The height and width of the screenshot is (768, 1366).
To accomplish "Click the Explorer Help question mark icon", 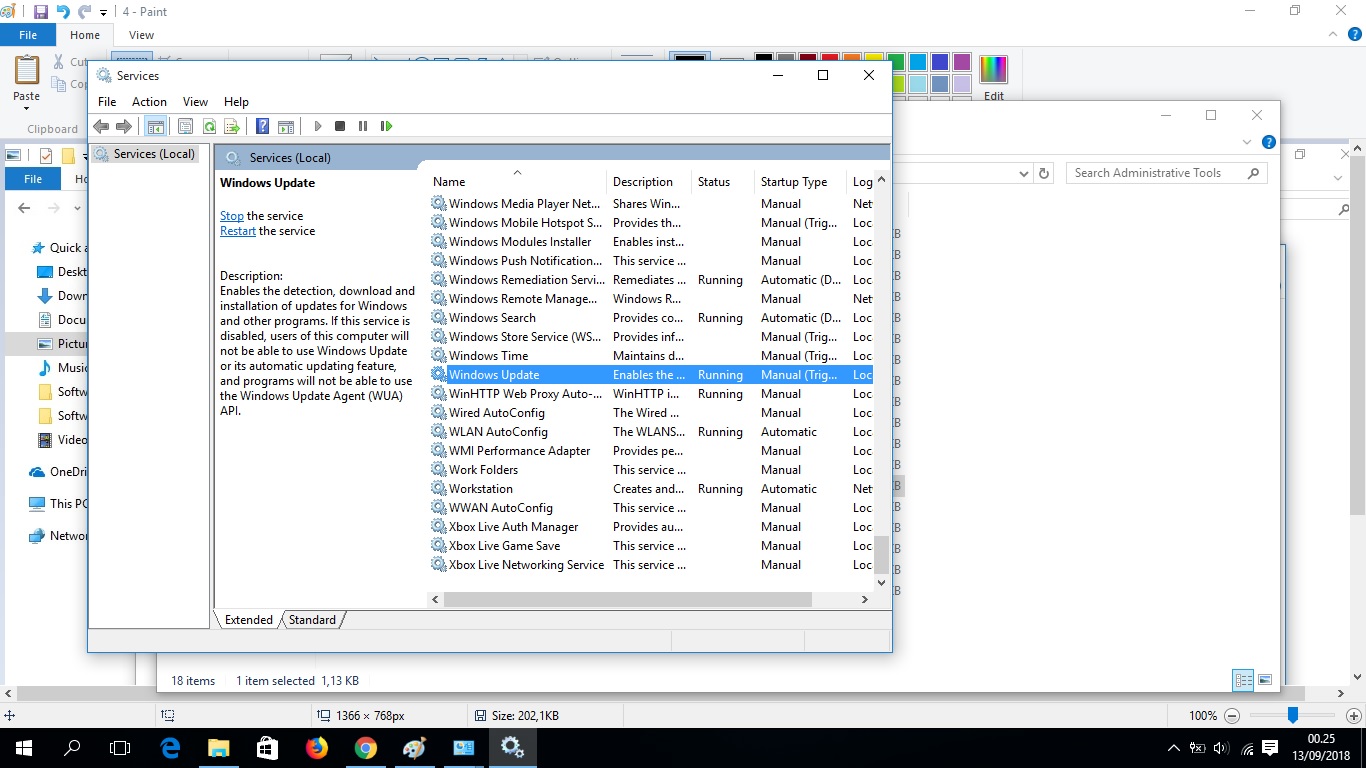I will point(1268,142).
